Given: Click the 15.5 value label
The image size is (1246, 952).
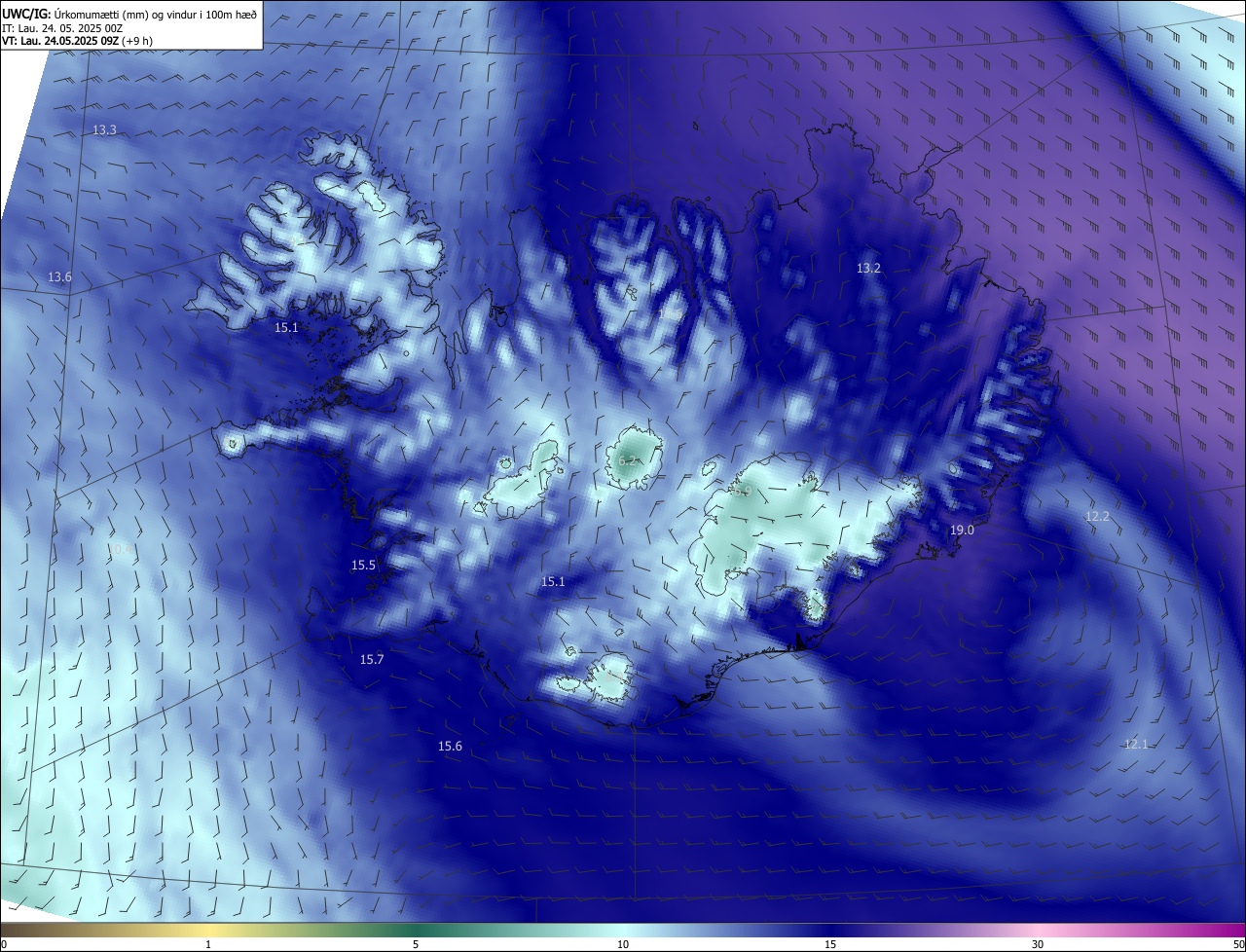Looking at the screenshot, I should pyautogui.click(x=363, y=565).
